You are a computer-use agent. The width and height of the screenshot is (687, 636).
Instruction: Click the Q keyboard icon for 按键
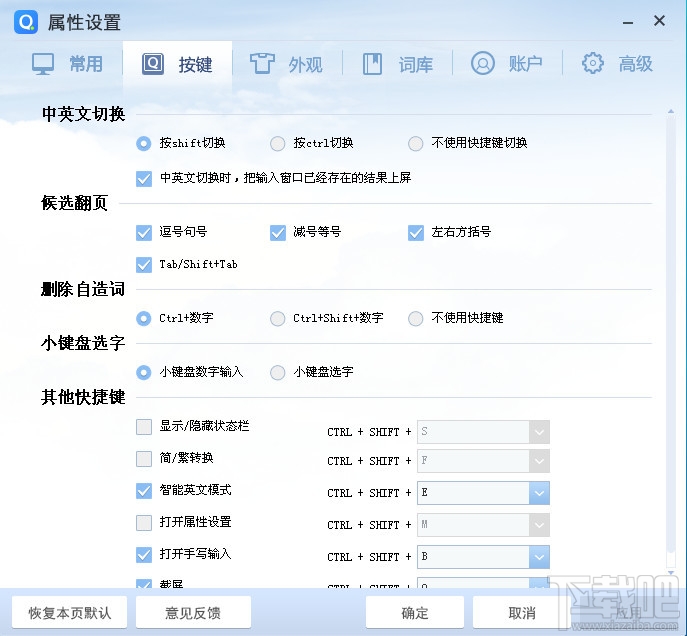pos(152,64)
